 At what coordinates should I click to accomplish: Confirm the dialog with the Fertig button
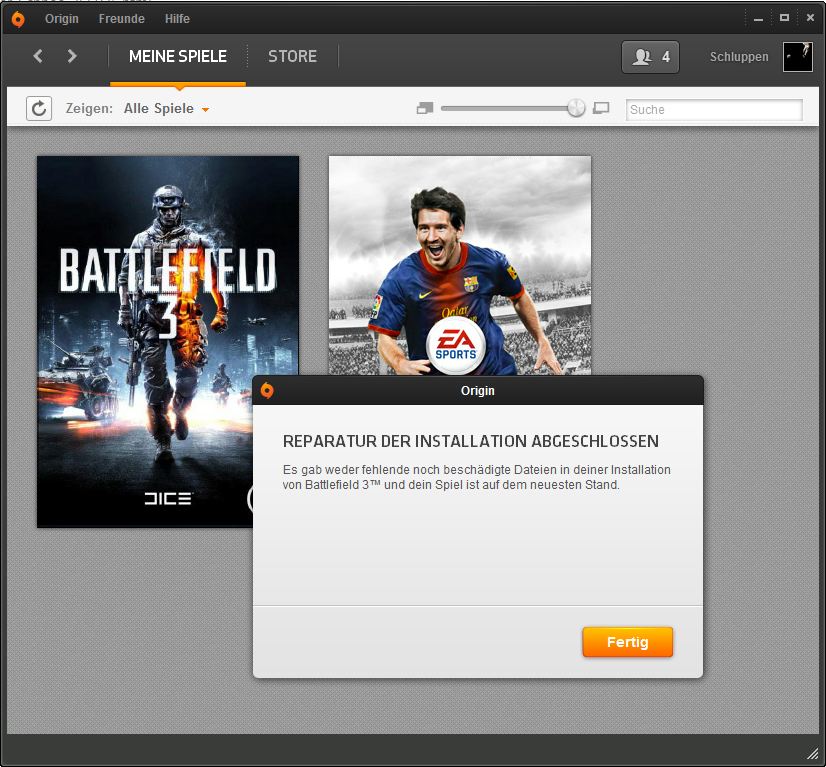[627, 642]
